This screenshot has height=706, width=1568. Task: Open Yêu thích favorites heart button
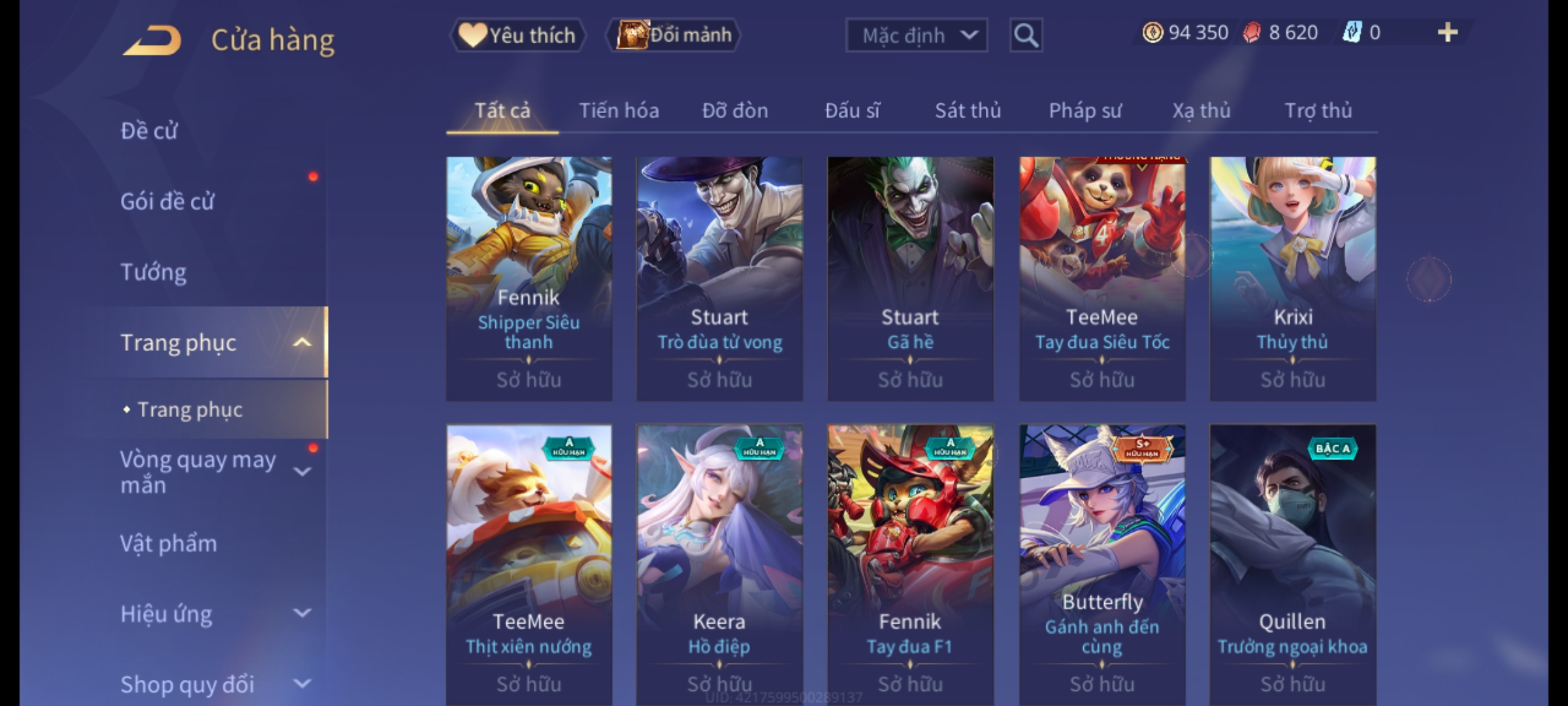pos(517,35)
